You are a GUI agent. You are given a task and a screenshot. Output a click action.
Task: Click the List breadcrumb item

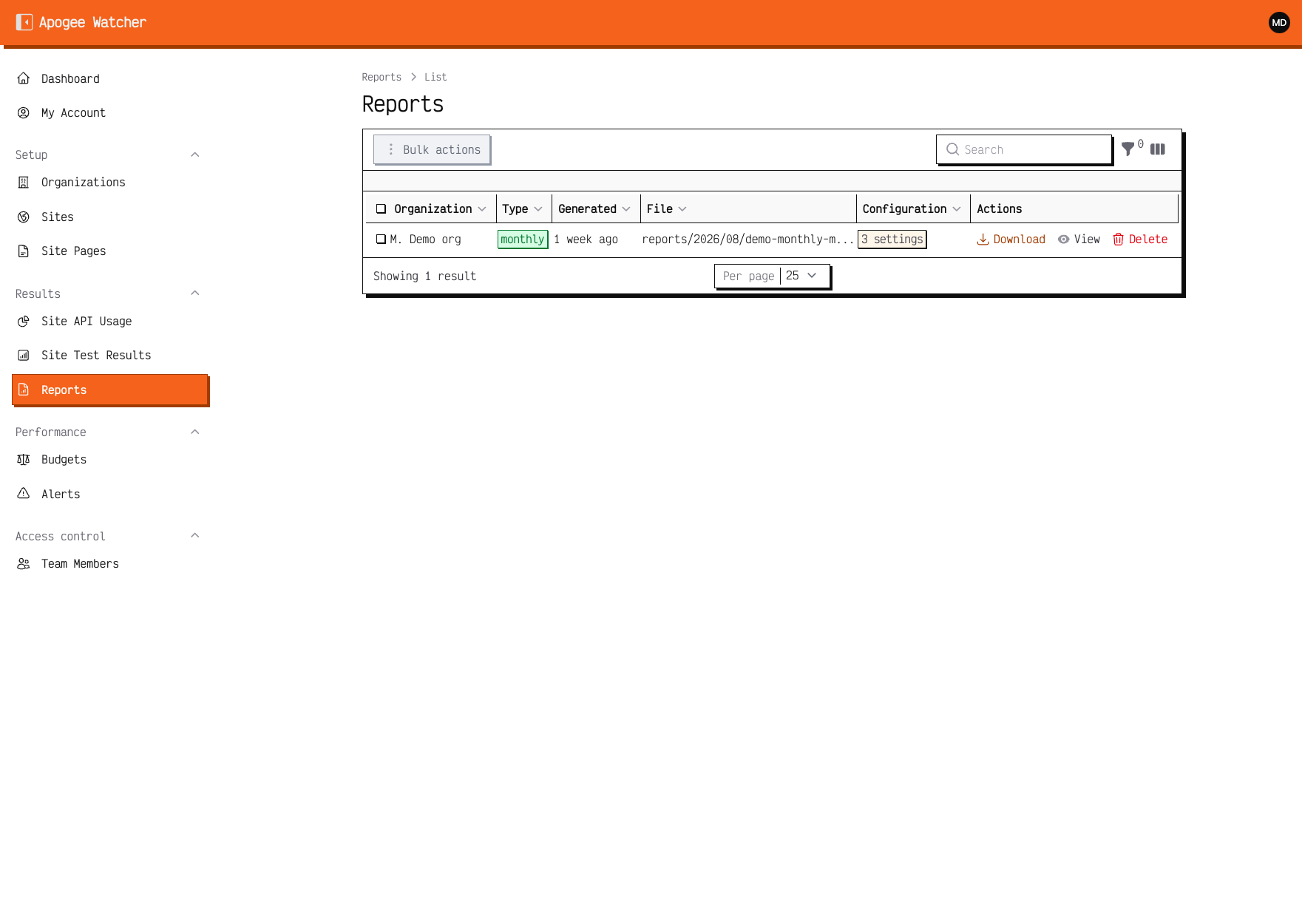[435, 77]
